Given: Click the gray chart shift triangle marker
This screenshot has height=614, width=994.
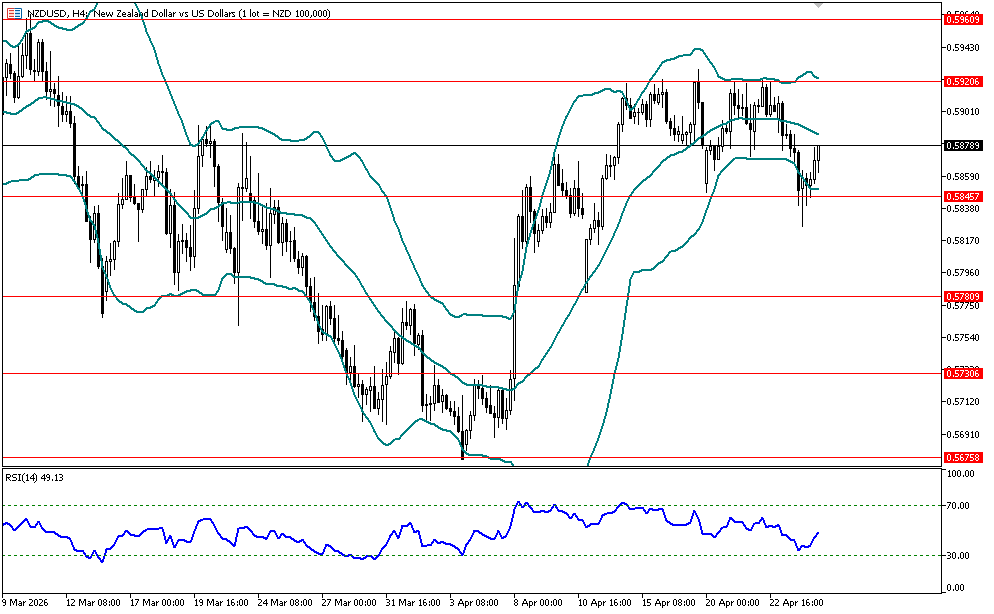Looking at the screenshot, I should click(819, 6).
